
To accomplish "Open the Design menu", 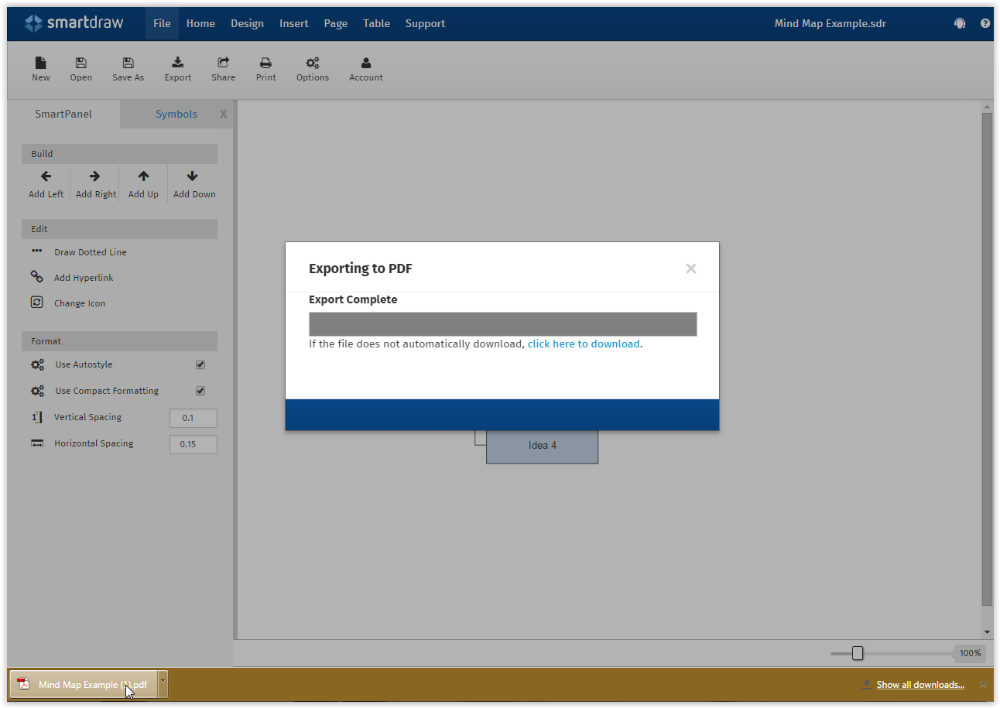I will coord(247,24).
